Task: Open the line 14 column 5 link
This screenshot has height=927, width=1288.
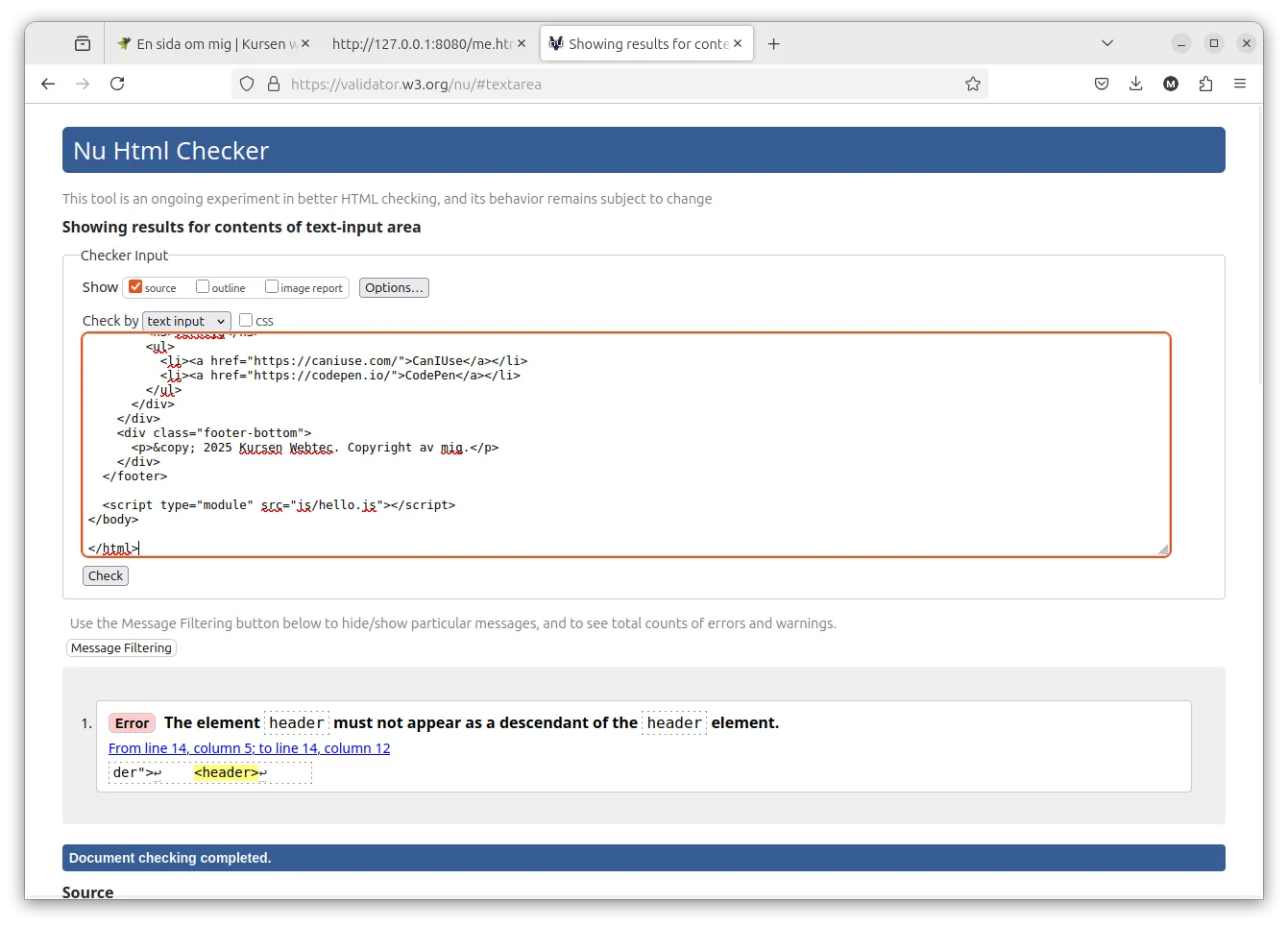Action: (x=250, y=748)
